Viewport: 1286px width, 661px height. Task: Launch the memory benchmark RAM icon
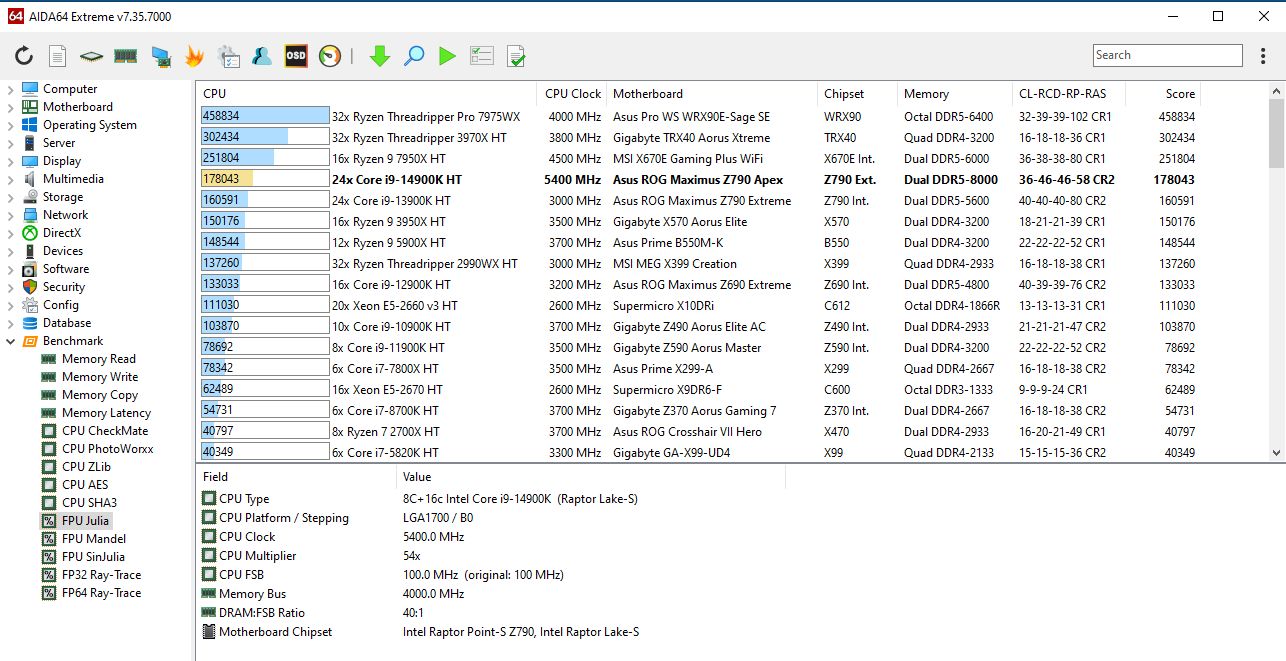(125, 56)
